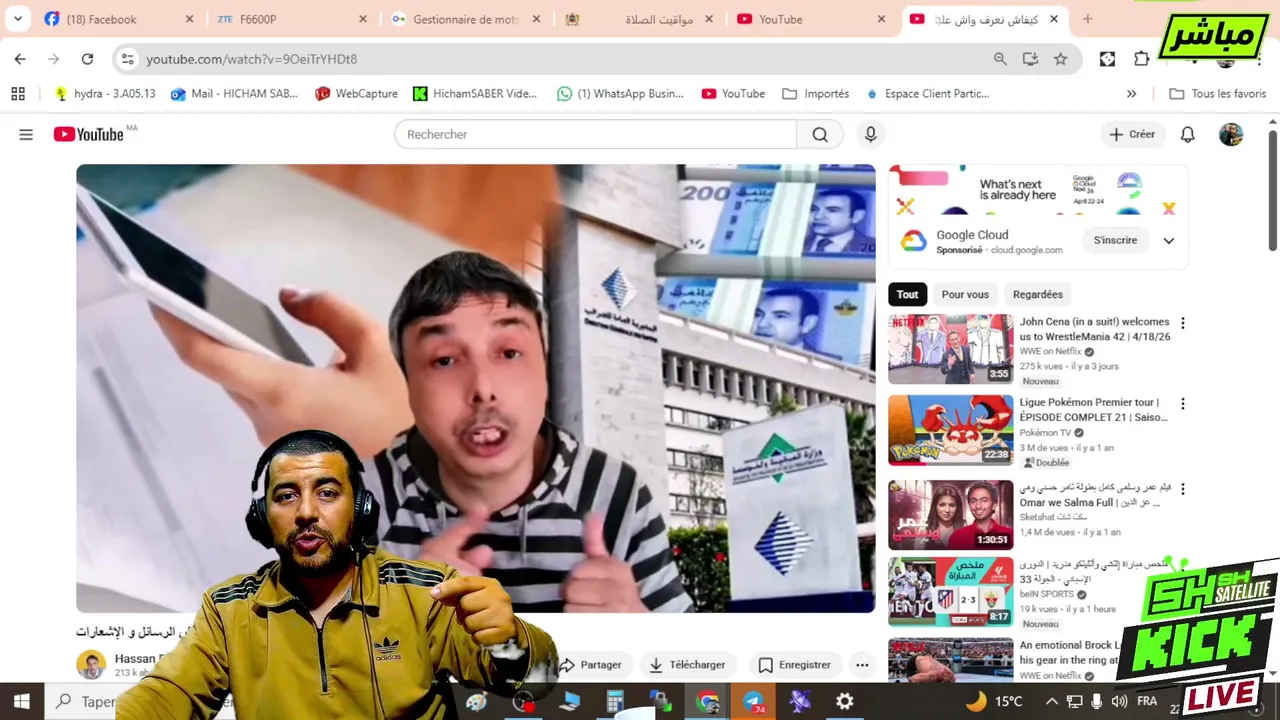1280x720 pixels.
Task: Open the Importés bookmarks folder
Action: 816,93
